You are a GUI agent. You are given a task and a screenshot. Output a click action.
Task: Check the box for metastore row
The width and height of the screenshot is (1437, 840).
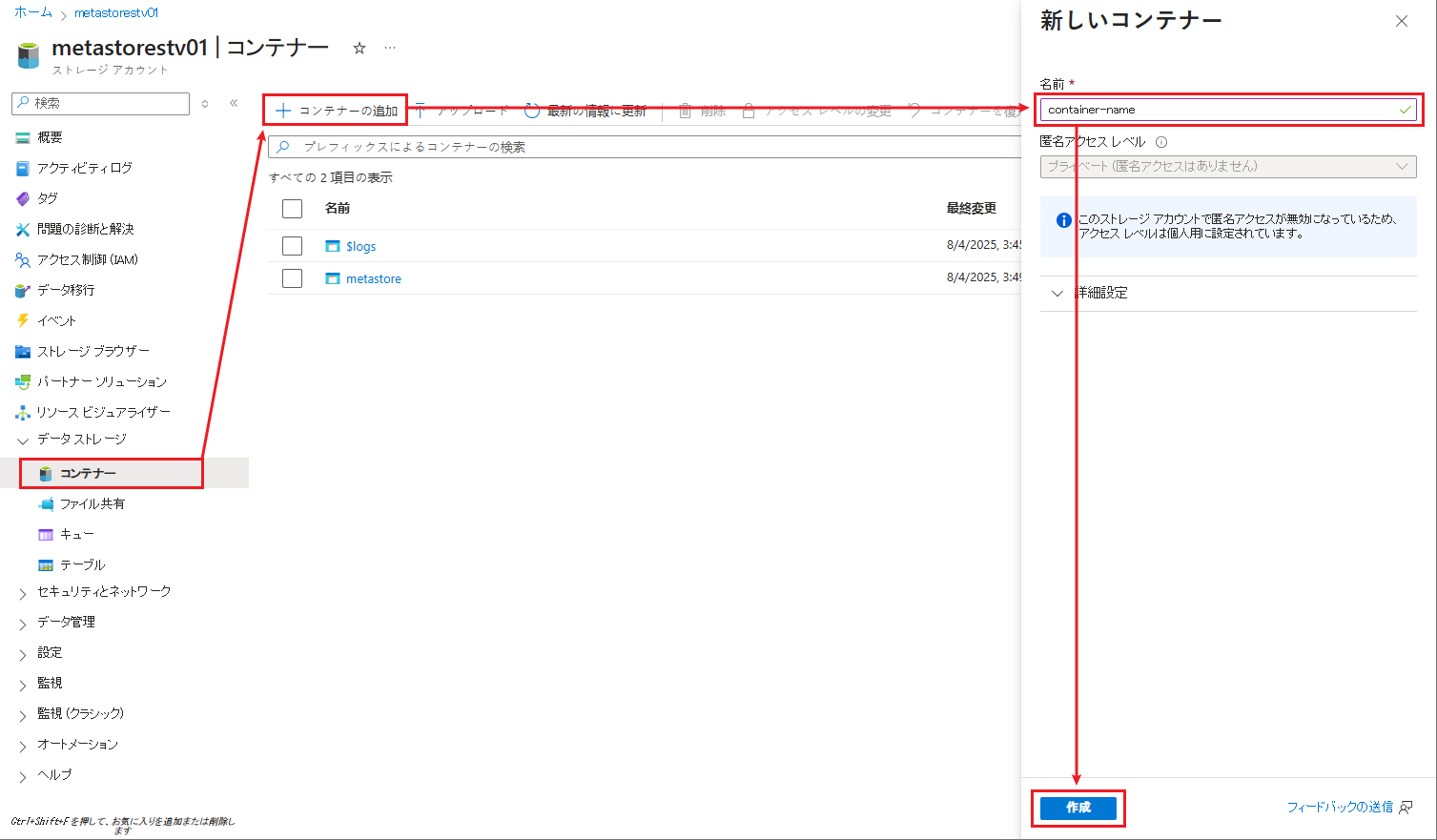tap(293, 278)
